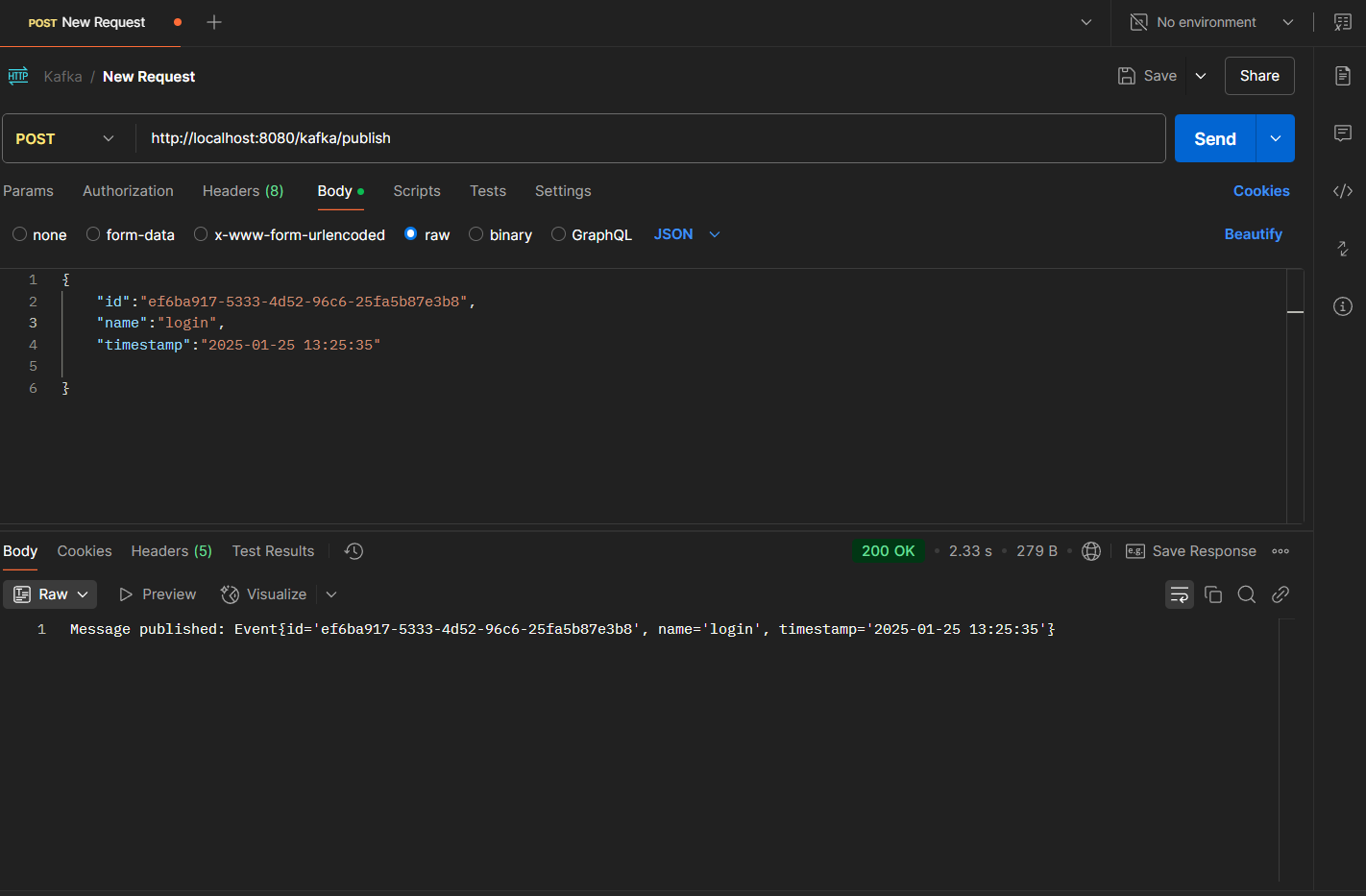The height and width of the screenshot is (896, 1366).
Task: Open request info icon in right sidebar
Action: [x=1343, y=306]
